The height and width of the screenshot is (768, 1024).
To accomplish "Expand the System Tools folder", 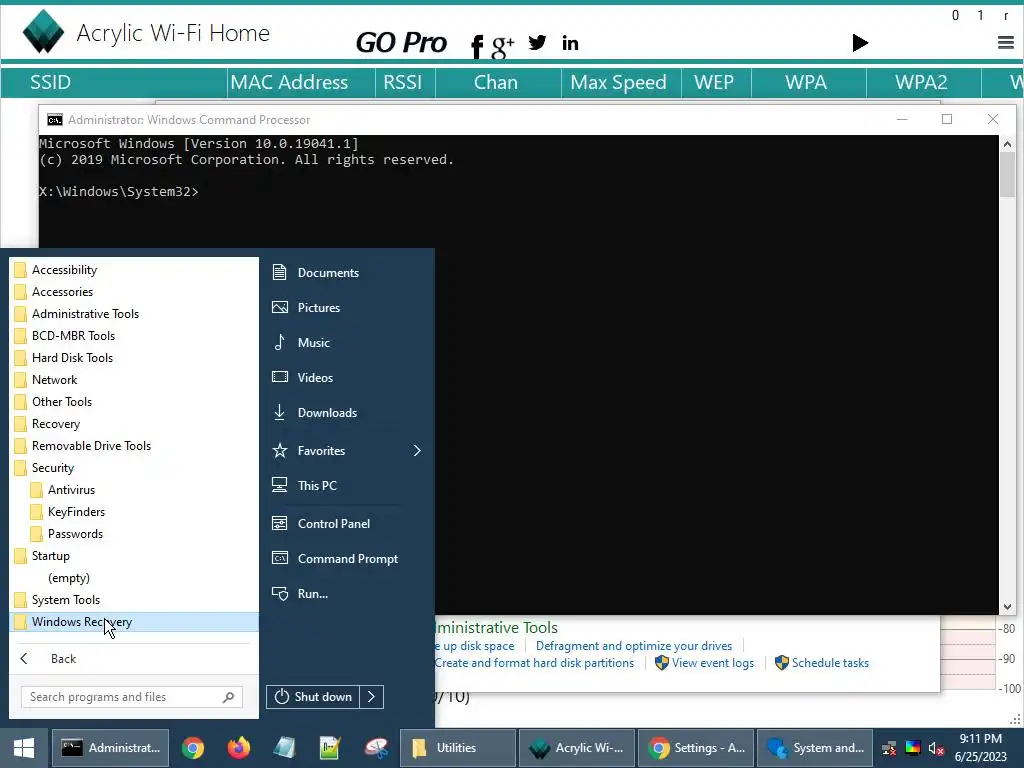I will point(134,600).
